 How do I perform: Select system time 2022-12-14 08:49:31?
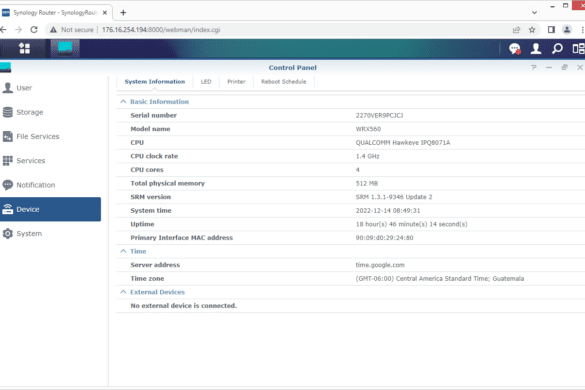[x=388, y=210]
